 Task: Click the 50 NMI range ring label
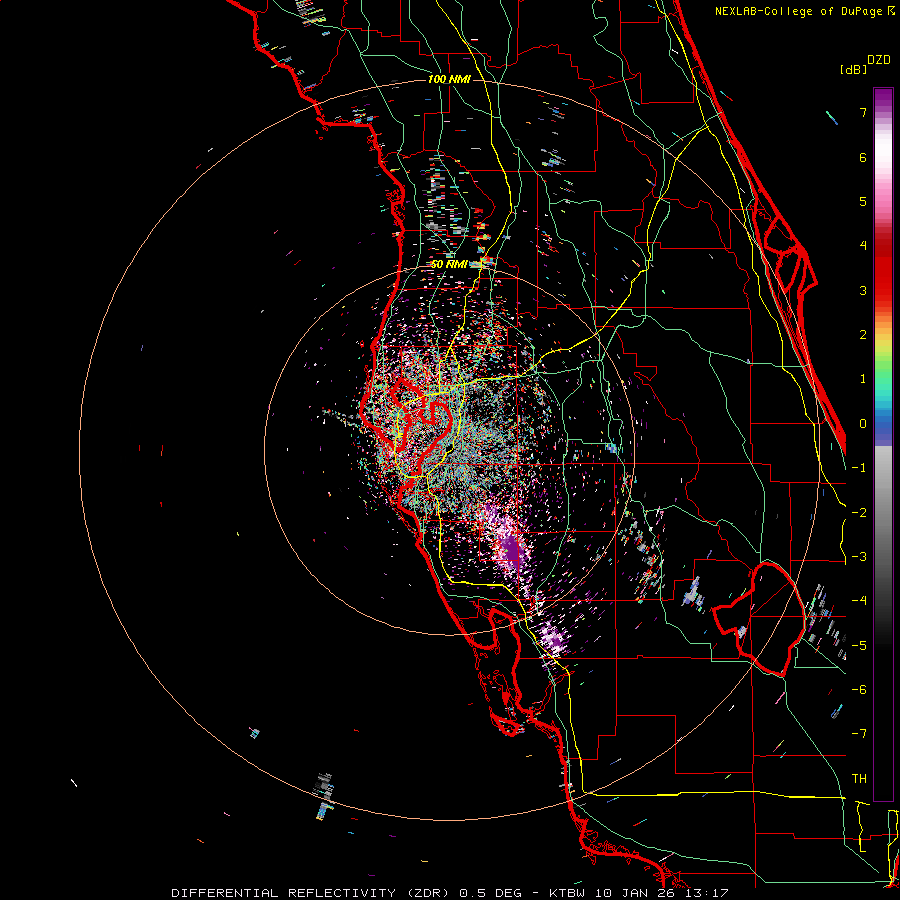[x=449, y=265]
